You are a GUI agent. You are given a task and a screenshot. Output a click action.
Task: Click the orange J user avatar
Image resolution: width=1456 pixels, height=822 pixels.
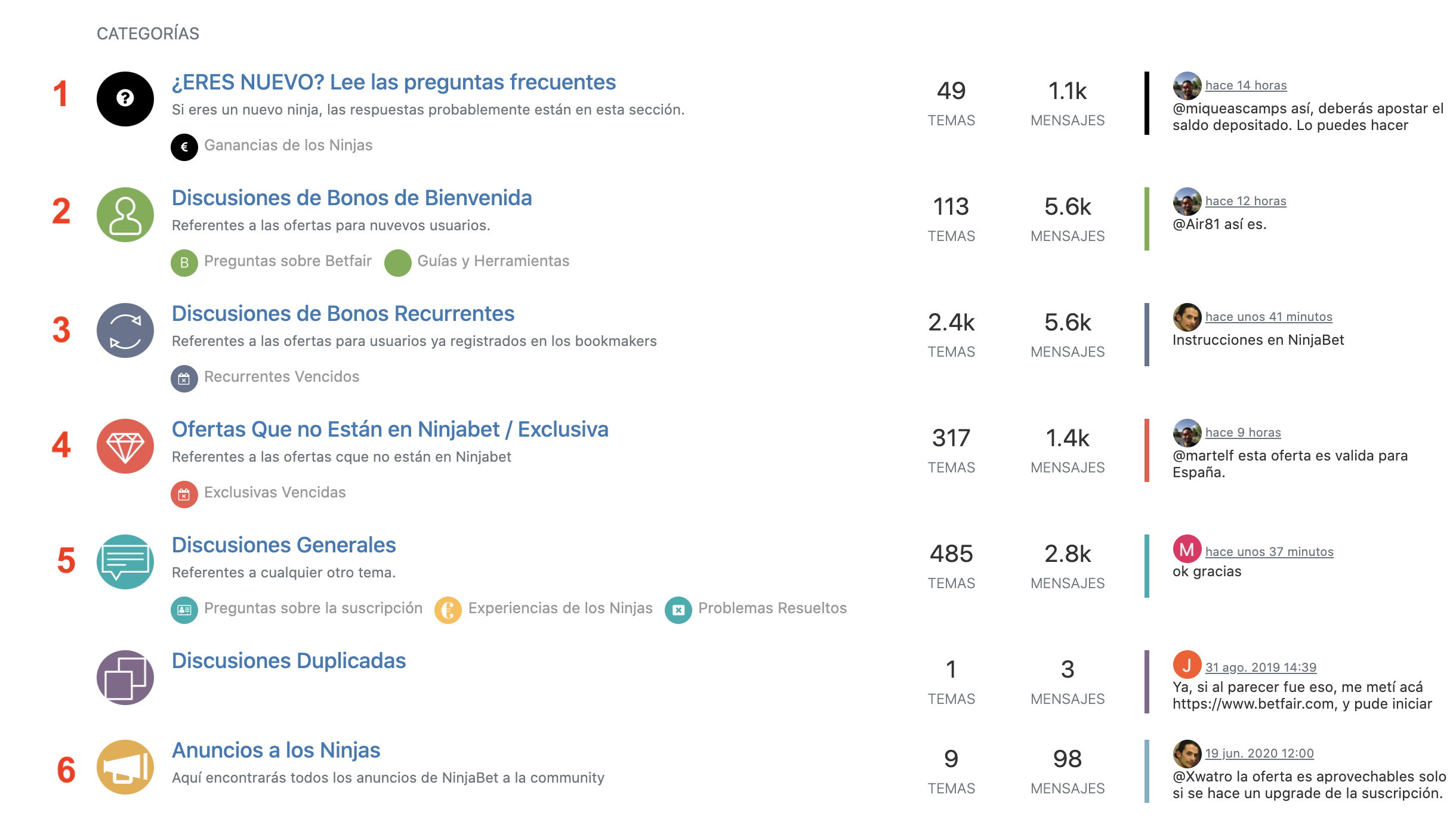(1187, 665)
